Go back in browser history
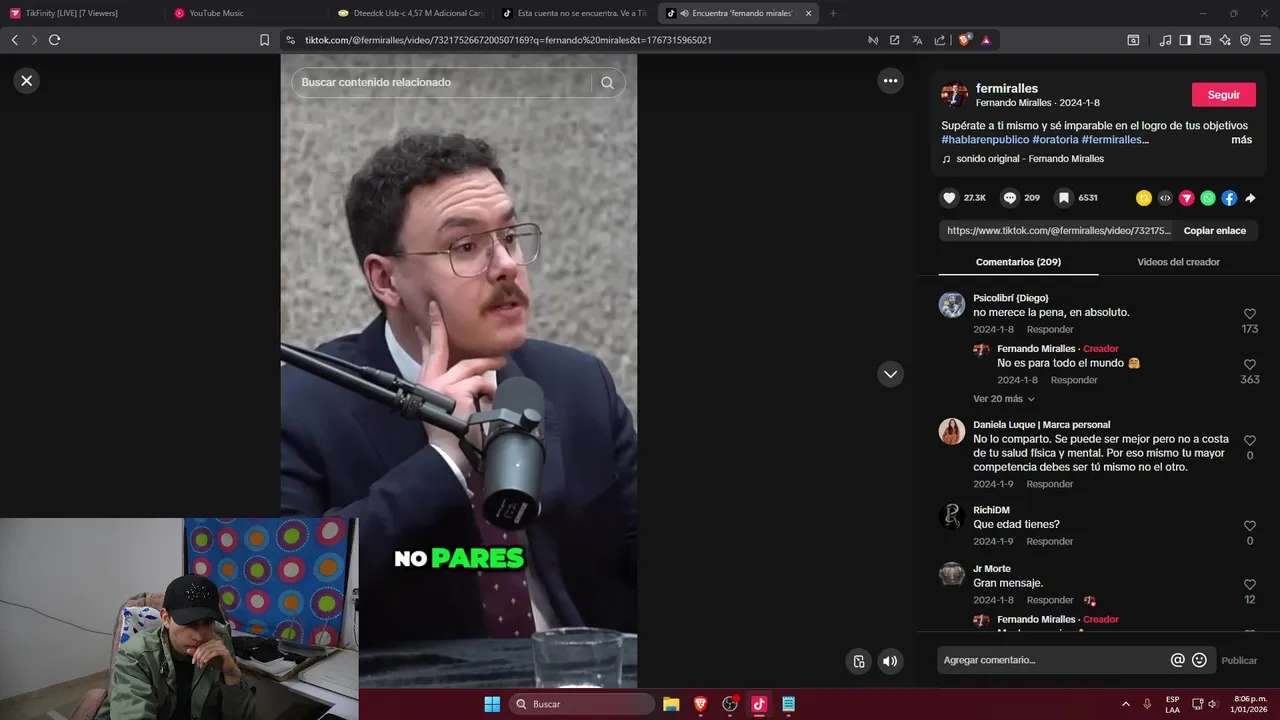Image resolution: width=1280 pixels, height=720 pixels. (x=14, y=40)
